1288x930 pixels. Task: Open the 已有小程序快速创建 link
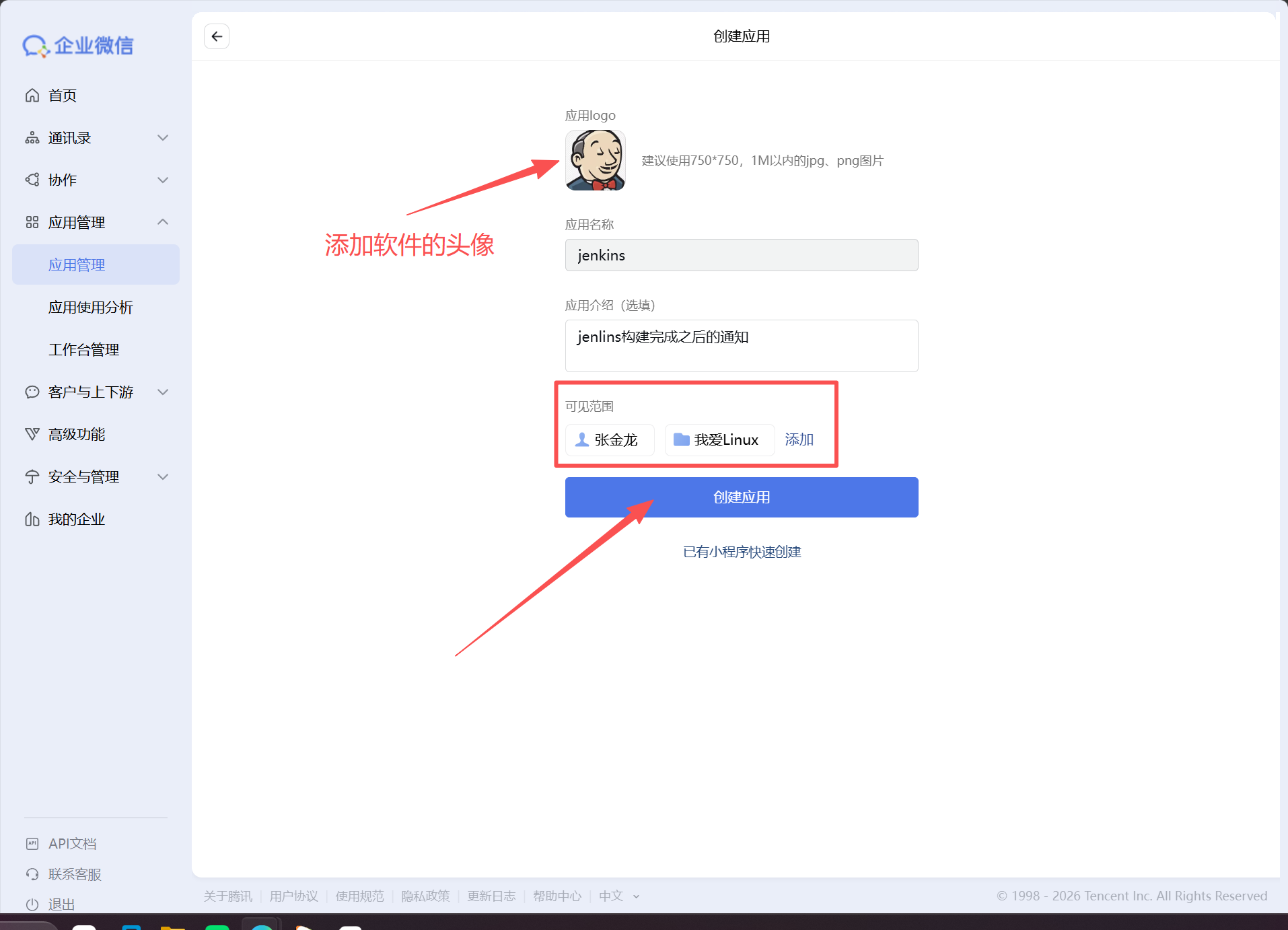[742, 552]
